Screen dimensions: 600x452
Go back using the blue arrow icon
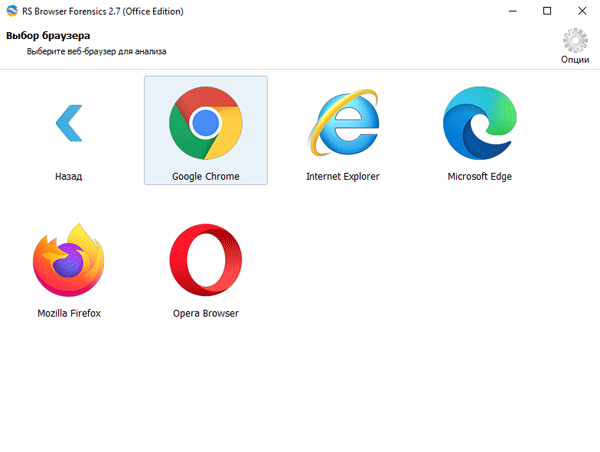coord(69,123)
